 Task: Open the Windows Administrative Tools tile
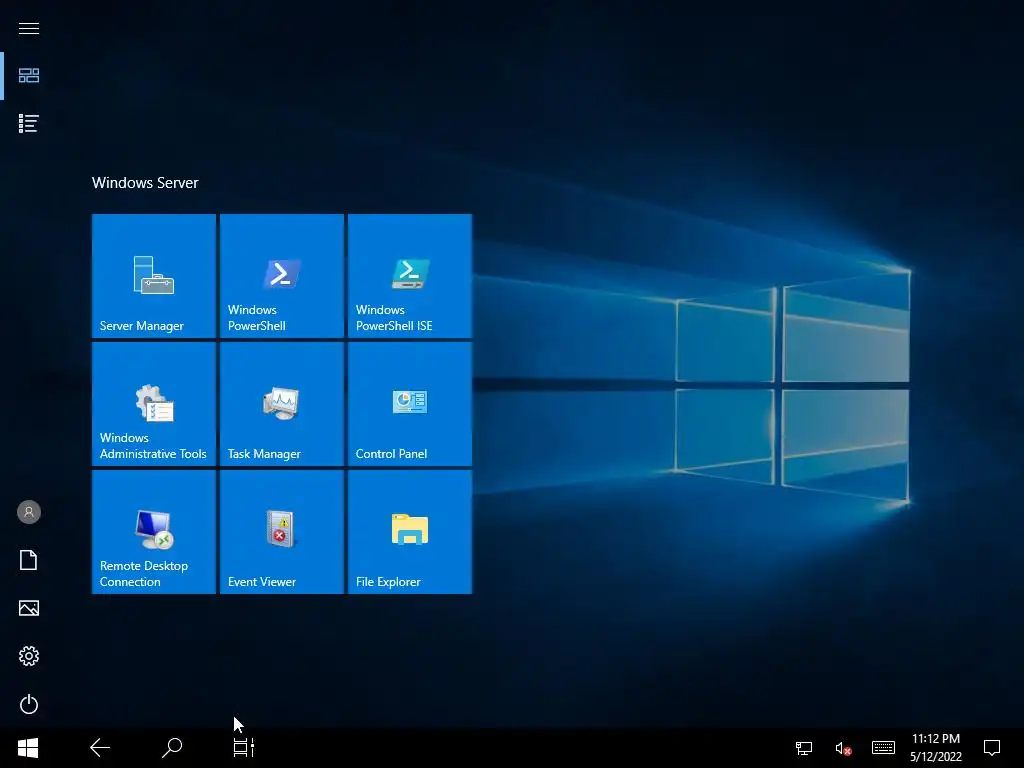pyautogui.click(x=153, y=404)
